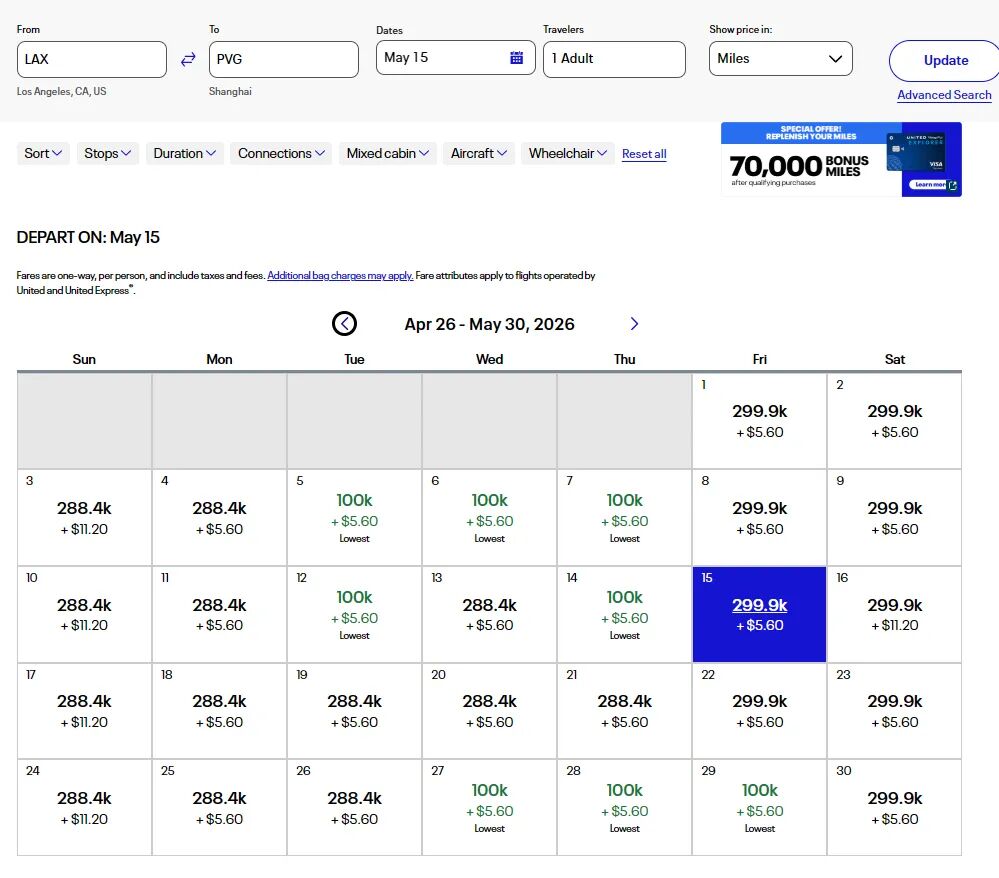
Task: Open the Connections filter dropdown
Action: pyautogui.click(x=281, y=153)
